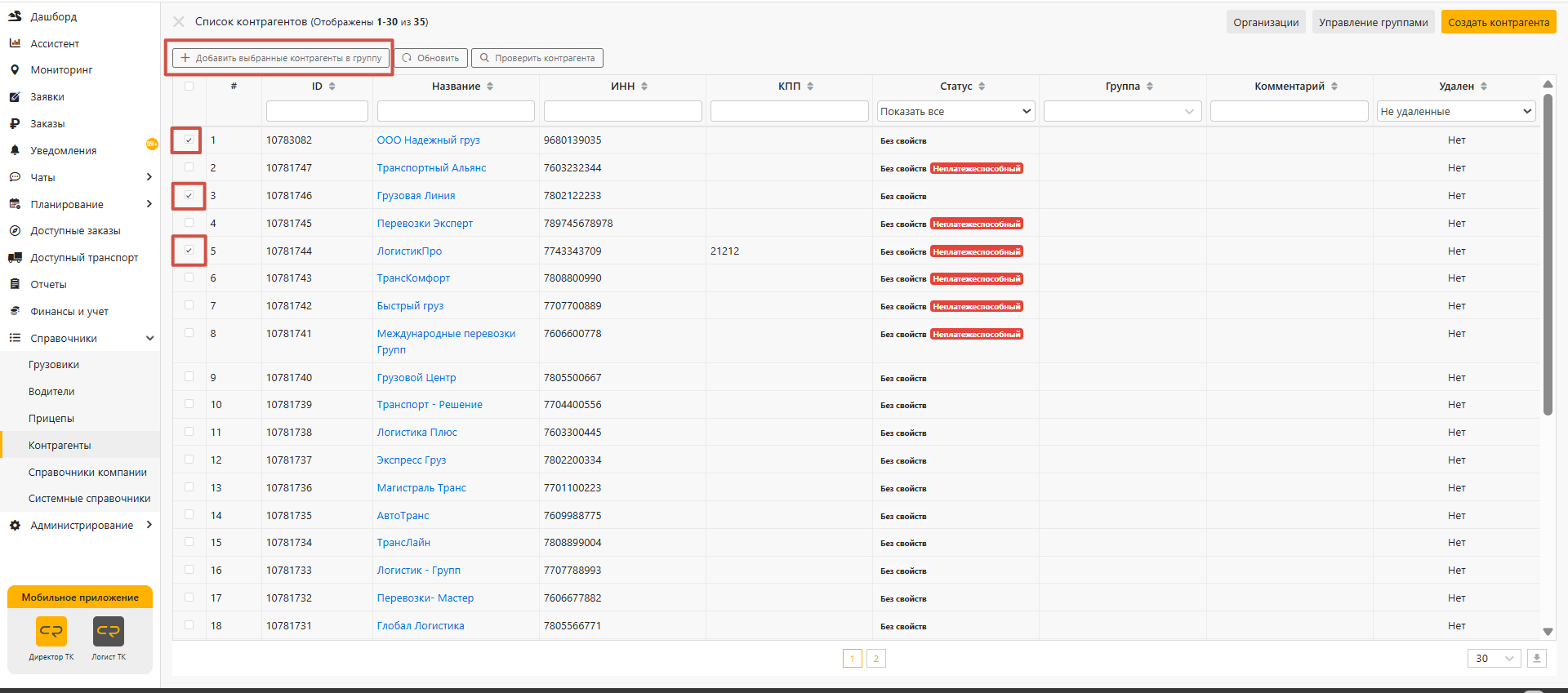Image resolution: width=1568 pixels, height=693 pixels.
Task: Click the Director TK mobile app icon
Action: pyautogui.click(x=51, y=631)
